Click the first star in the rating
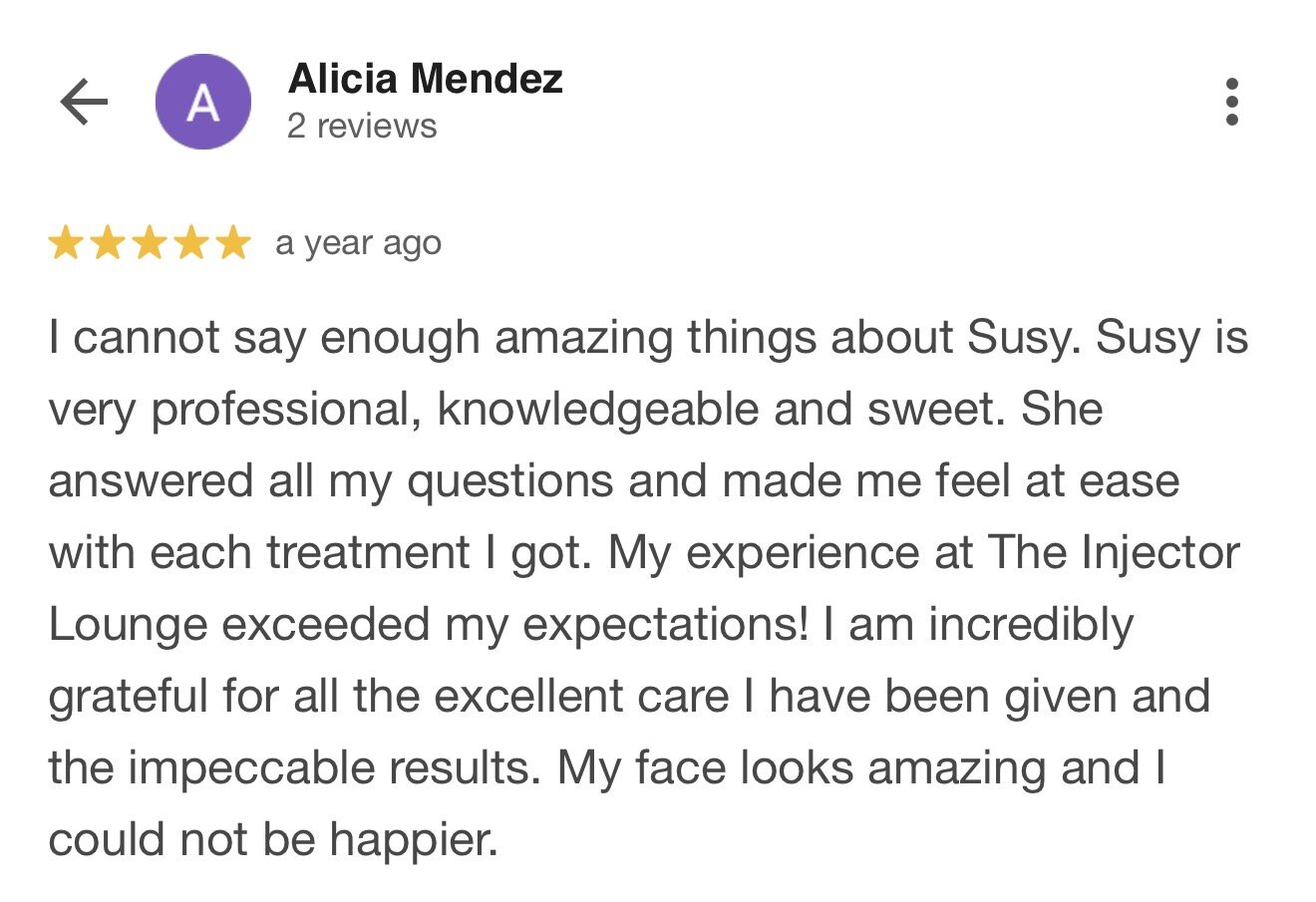Viewport: 1316px width, 902px height. [x=66, y=243]
